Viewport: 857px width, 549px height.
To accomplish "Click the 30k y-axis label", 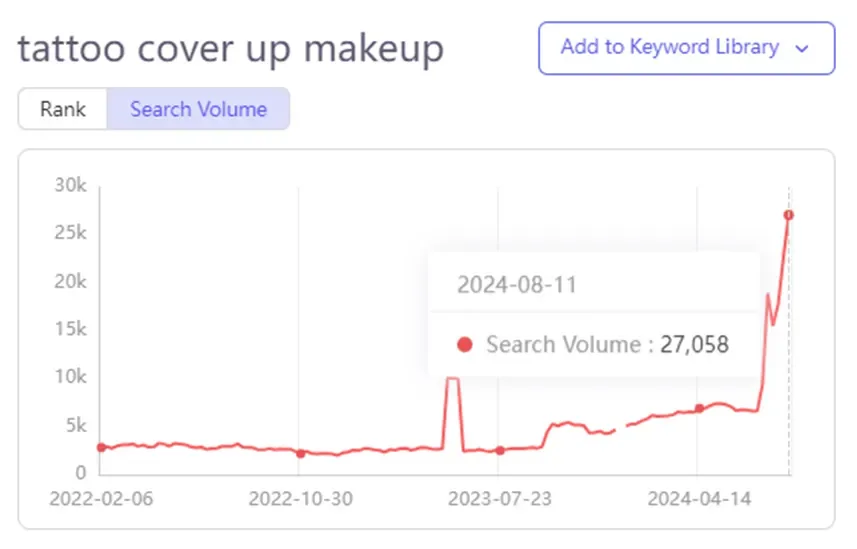I will coord(70,185).
